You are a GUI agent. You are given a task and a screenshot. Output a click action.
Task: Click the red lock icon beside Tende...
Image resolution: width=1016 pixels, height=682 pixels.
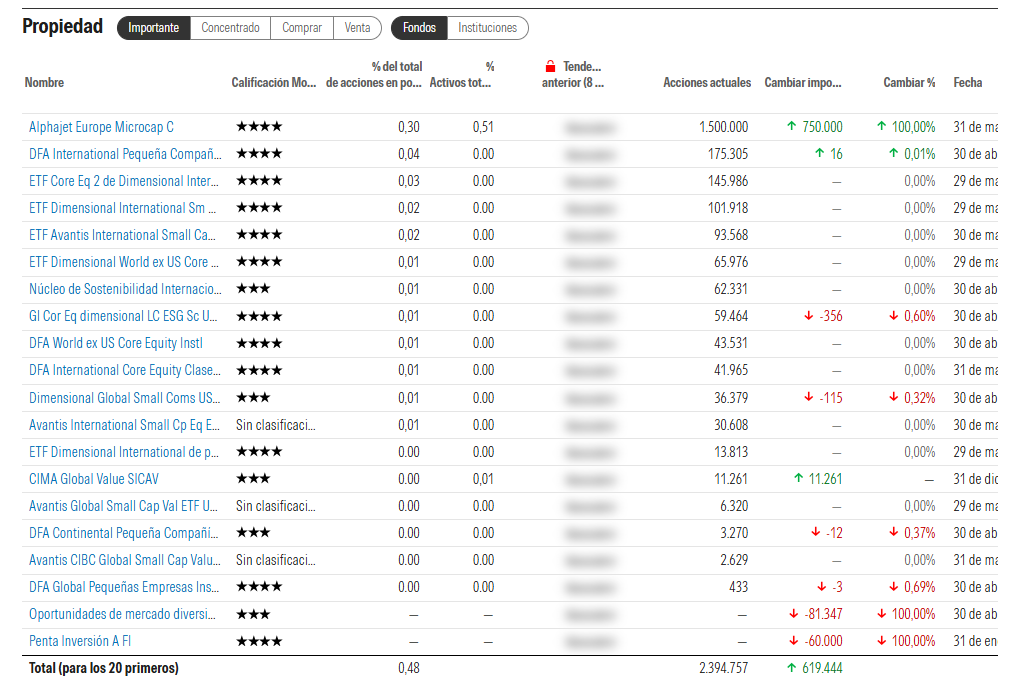pos(550,66)
